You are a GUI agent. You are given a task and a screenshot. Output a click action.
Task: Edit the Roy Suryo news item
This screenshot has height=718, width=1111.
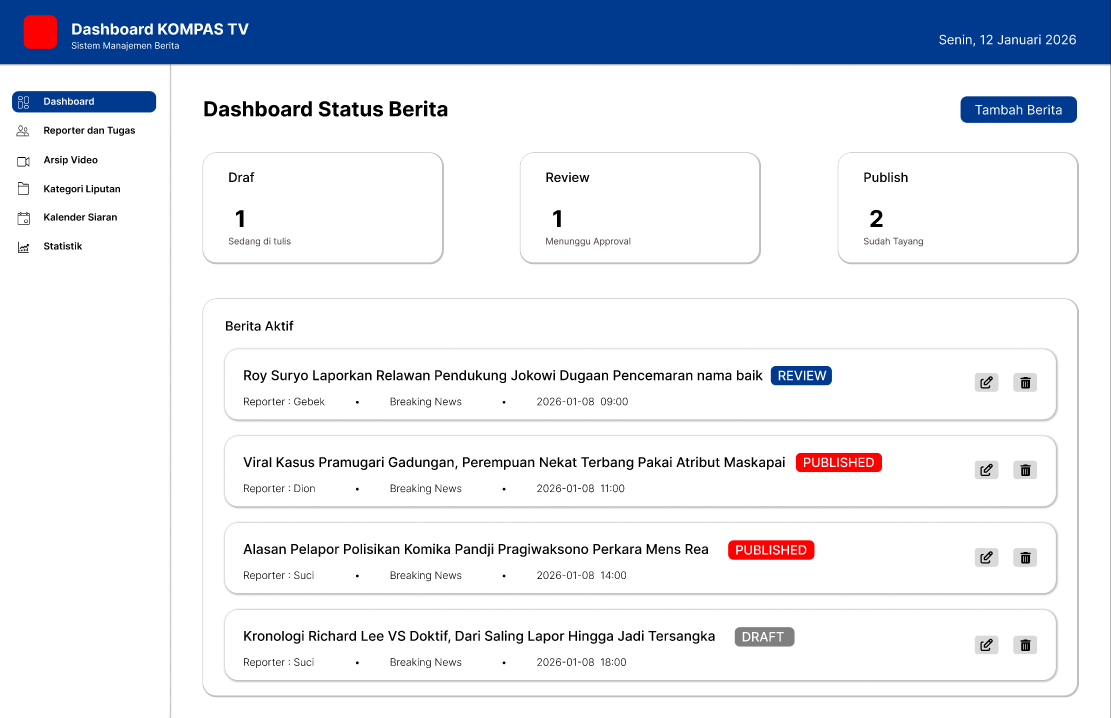pos(986,382)
